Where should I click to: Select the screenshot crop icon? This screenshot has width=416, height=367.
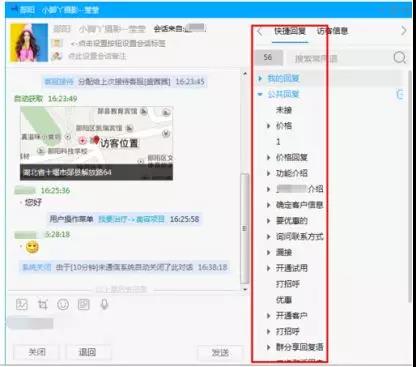click(x=43, y=304)
